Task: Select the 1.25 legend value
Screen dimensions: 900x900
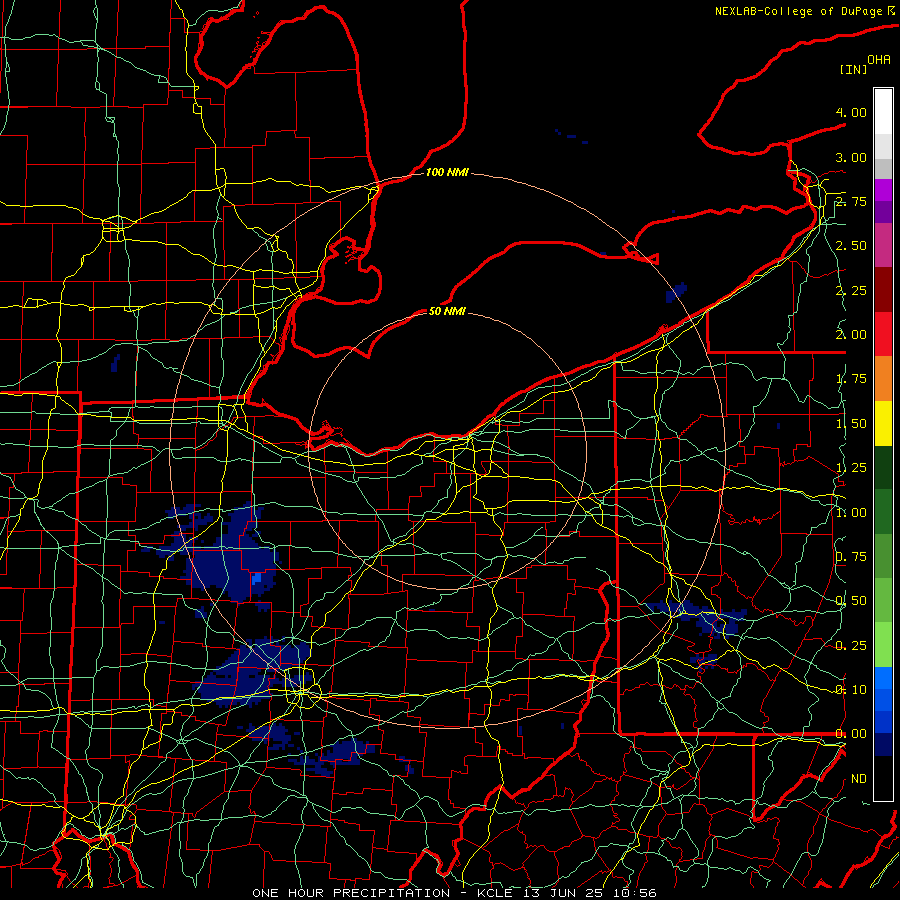Action: 851,468
